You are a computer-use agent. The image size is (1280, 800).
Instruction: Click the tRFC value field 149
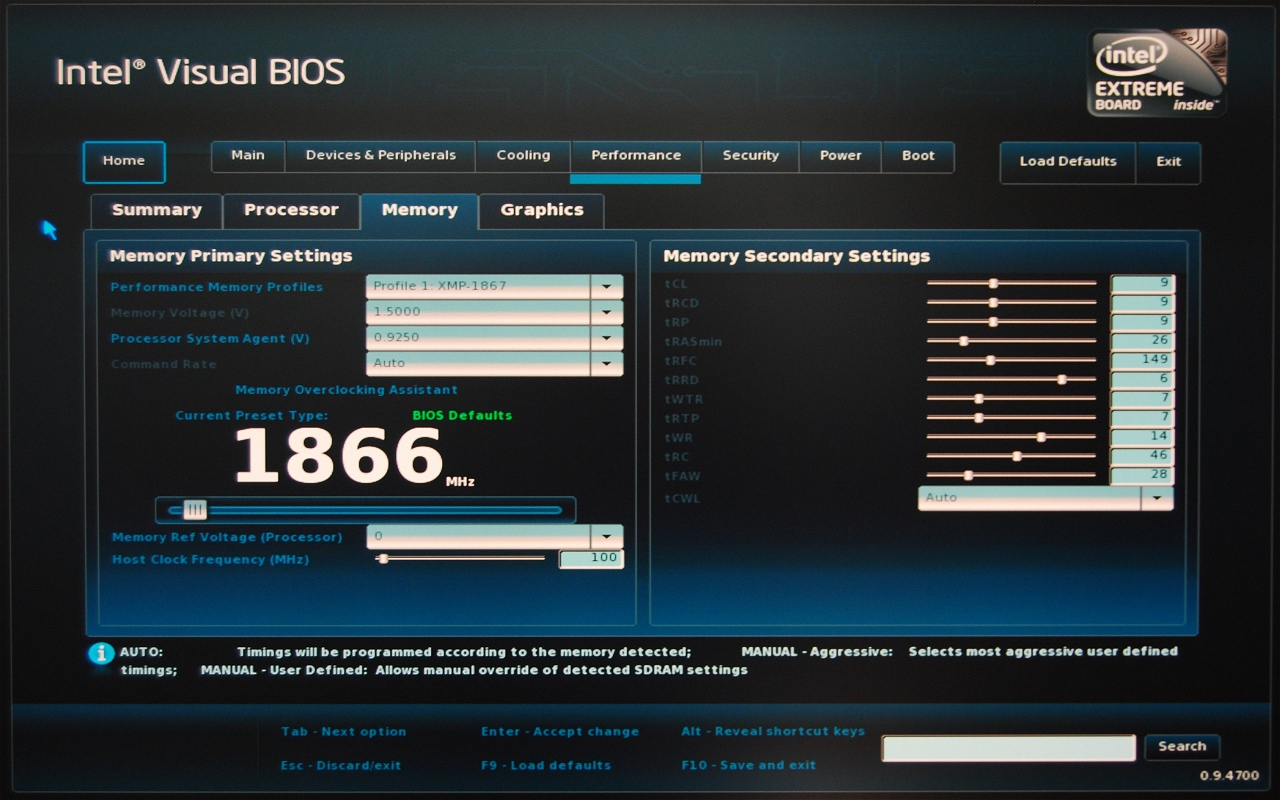[1142, 360]
